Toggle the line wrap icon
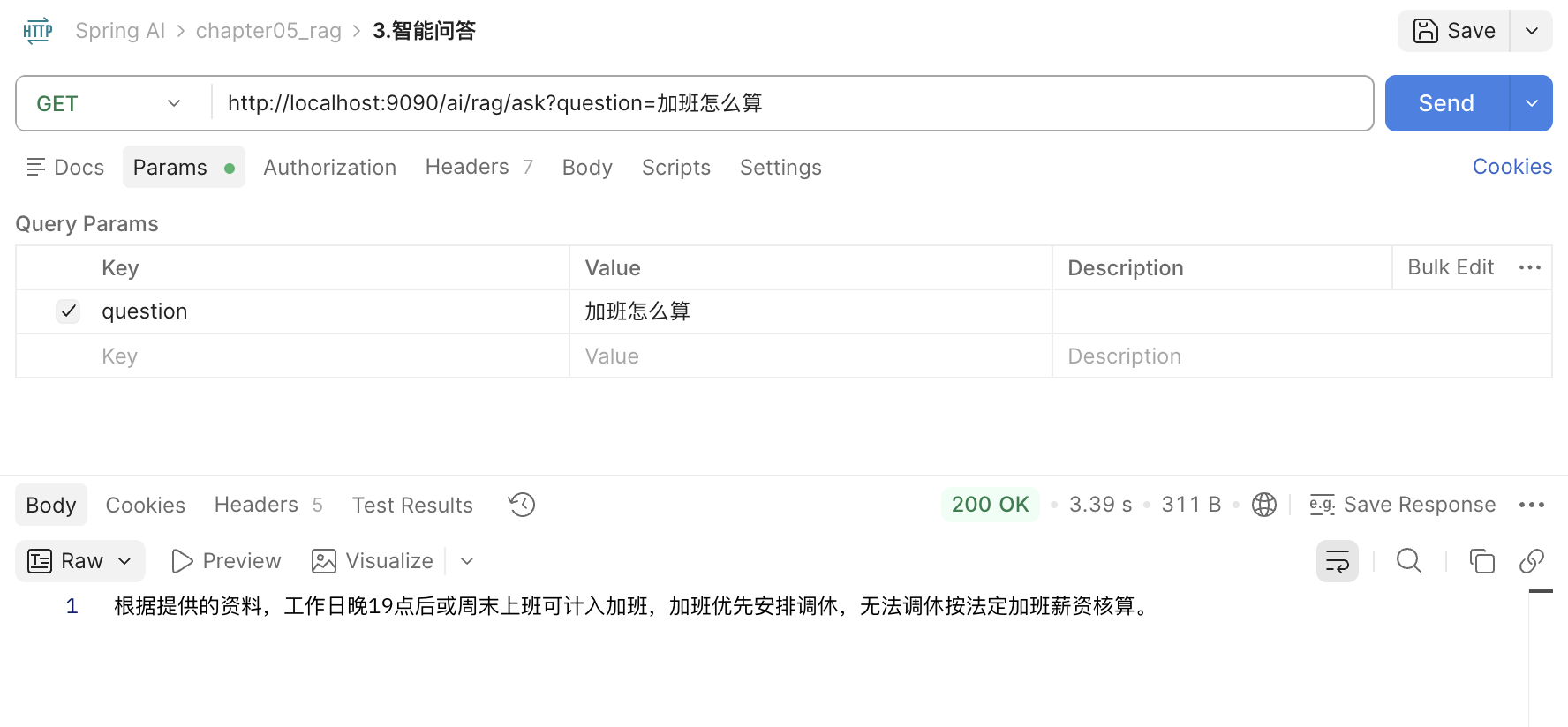The height and width of the screenshot is (727, 1568). 1338,561
